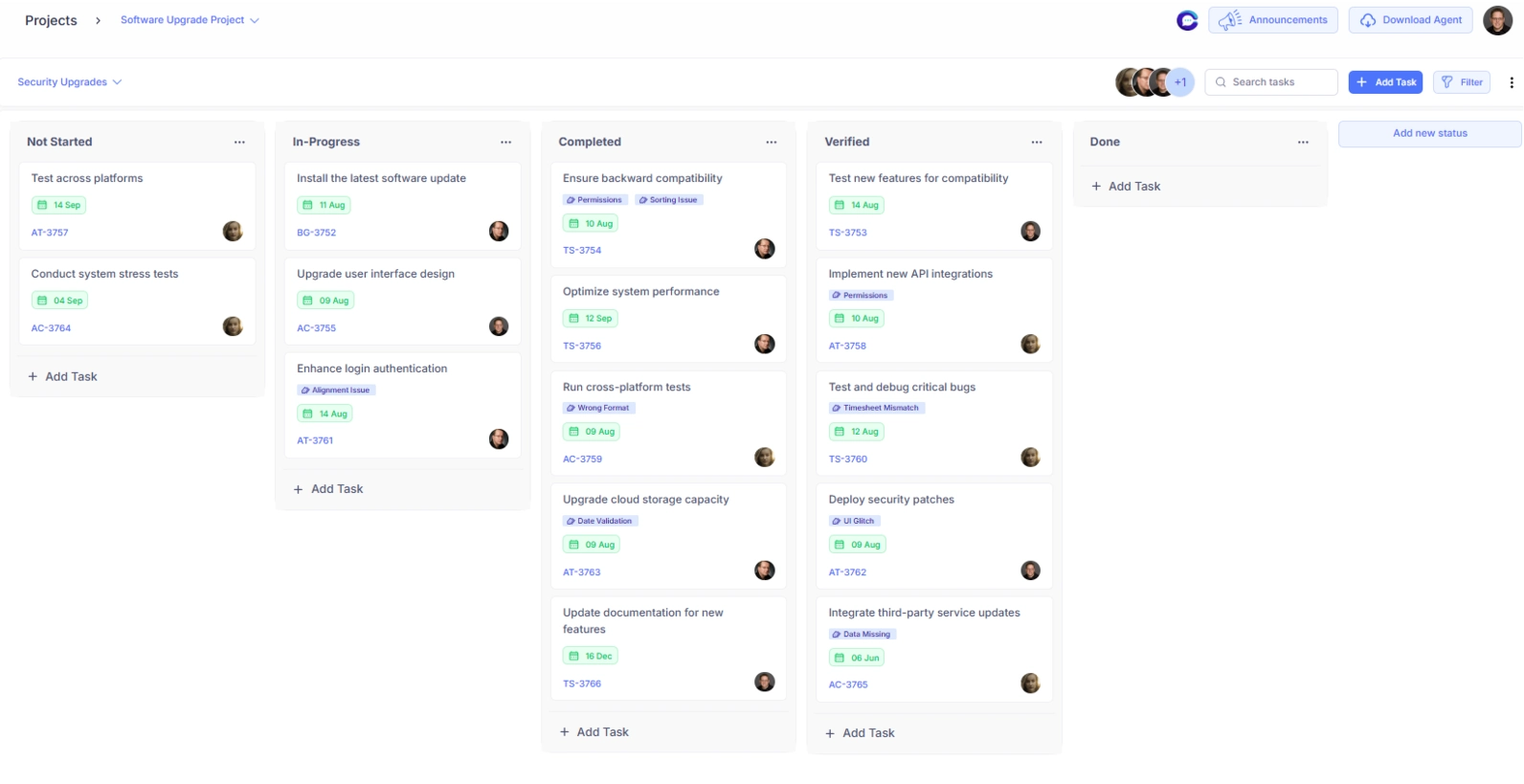Viewport: 1524px width, 784px height.
Task: Open the user profile avatar at top right
Action: pyautogui.click(x=1496, y=20)
